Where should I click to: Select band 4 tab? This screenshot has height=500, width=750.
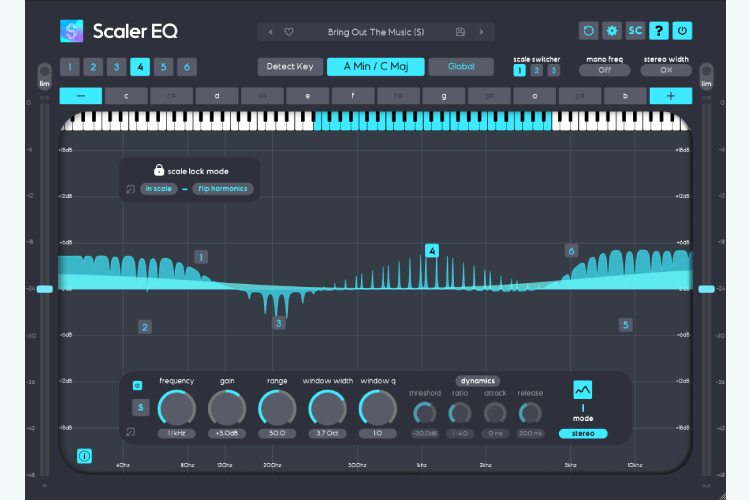(x=140, y=67)
